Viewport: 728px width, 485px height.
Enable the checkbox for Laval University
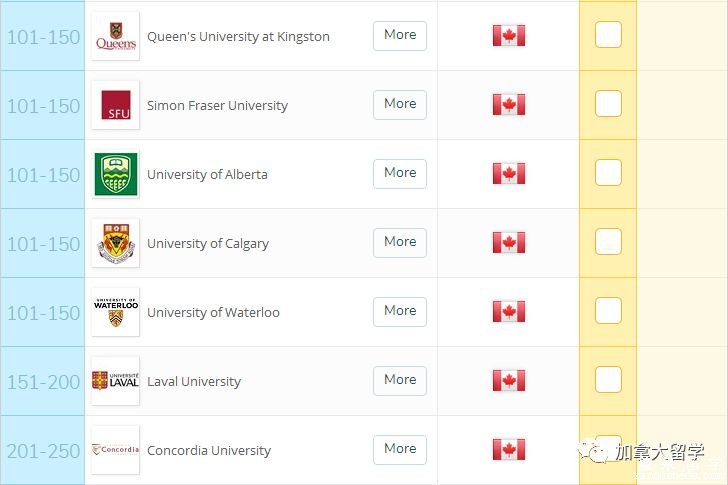coord(608,379)
